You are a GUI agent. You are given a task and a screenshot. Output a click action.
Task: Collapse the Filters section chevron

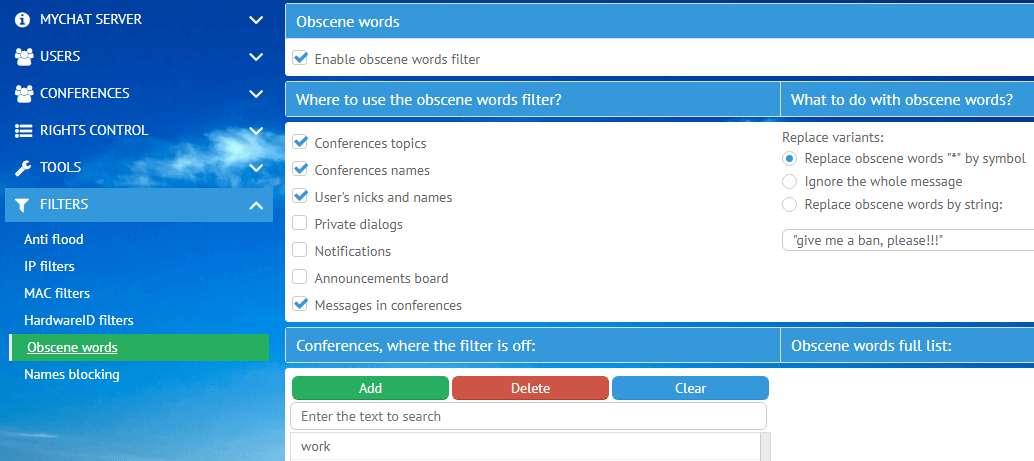256,205
